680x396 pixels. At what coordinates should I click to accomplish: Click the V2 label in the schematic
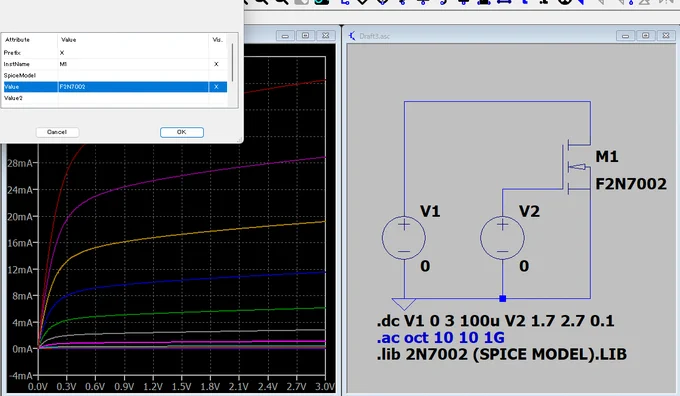[x=530, y=211]
